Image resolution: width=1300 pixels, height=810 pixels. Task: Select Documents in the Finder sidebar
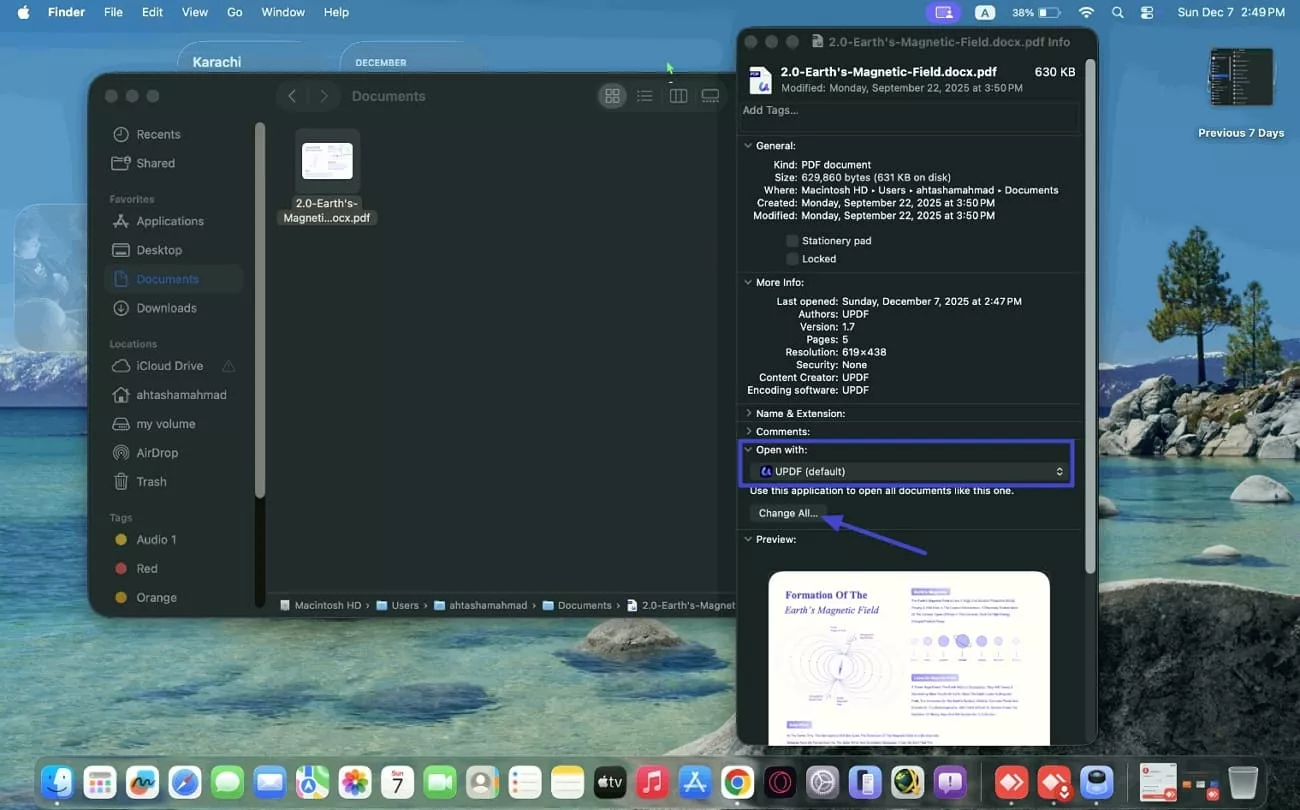click(x=166, y=278)
